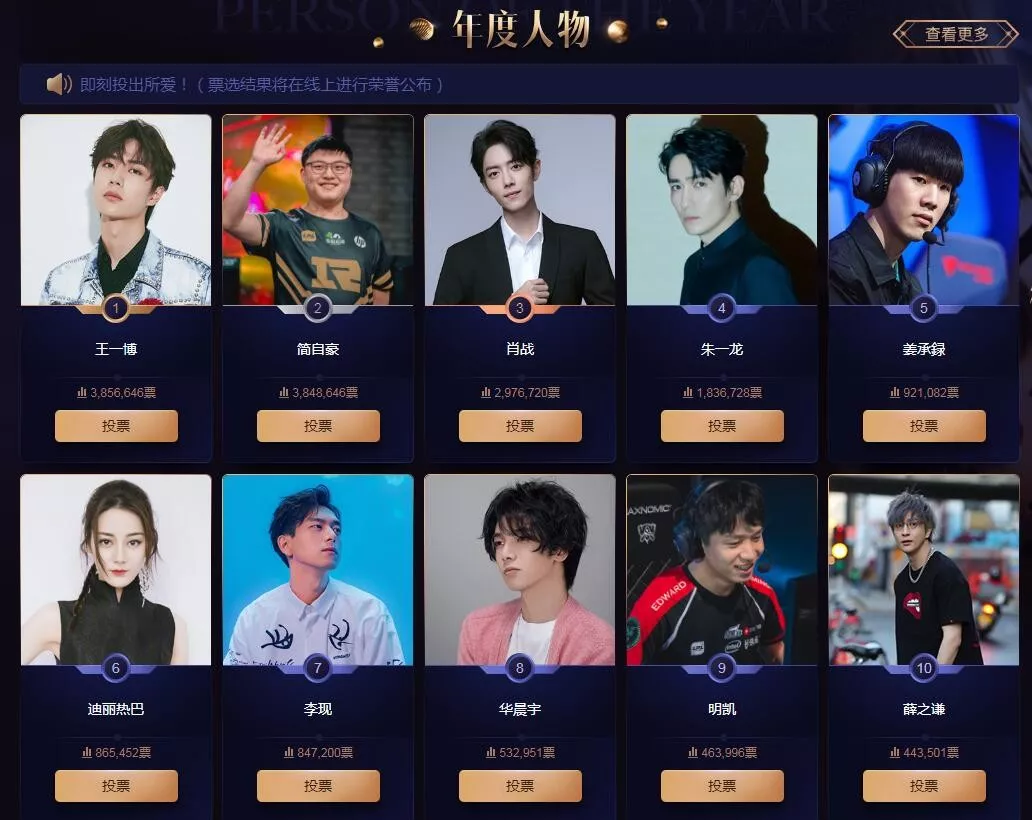Image resolution: width=1032 pixels, height=820 pixels.
Task: Cast a vote for 迪丽热巴
Action: pos(116,786)
